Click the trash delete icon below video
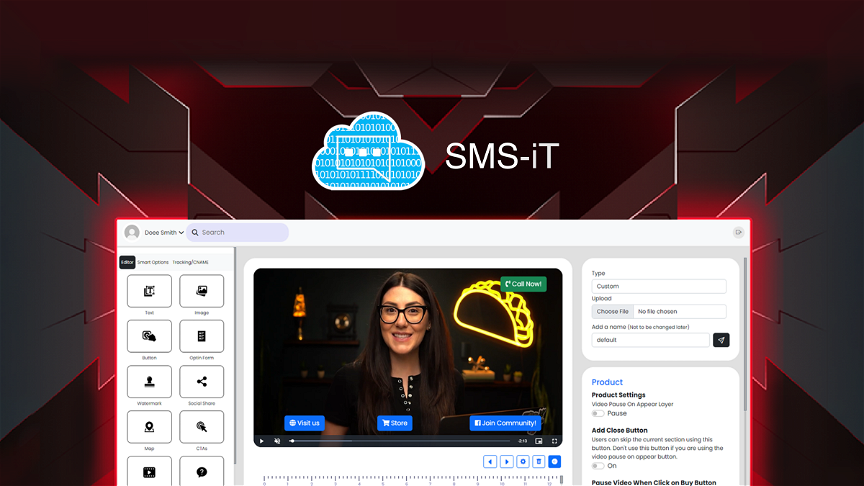 coord(538,461)
